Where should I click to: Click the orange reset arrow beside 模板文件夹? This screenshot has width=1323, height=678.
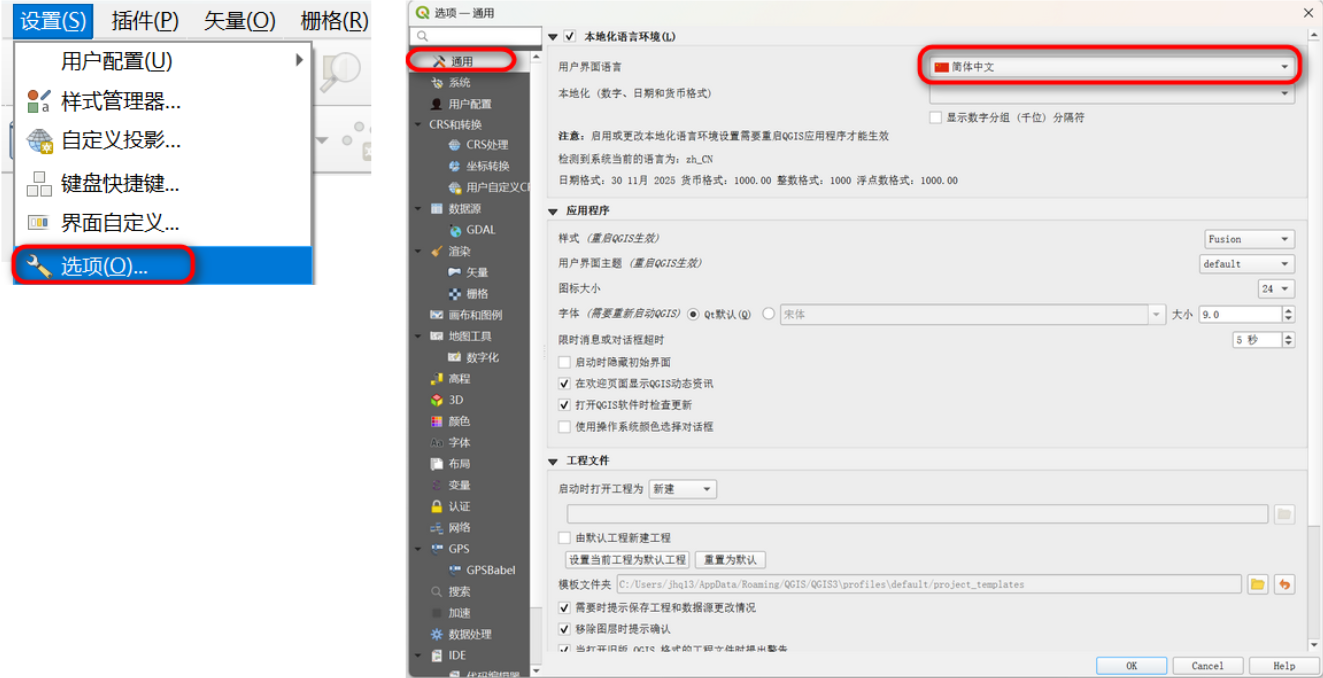click(x=1284, y=584)
